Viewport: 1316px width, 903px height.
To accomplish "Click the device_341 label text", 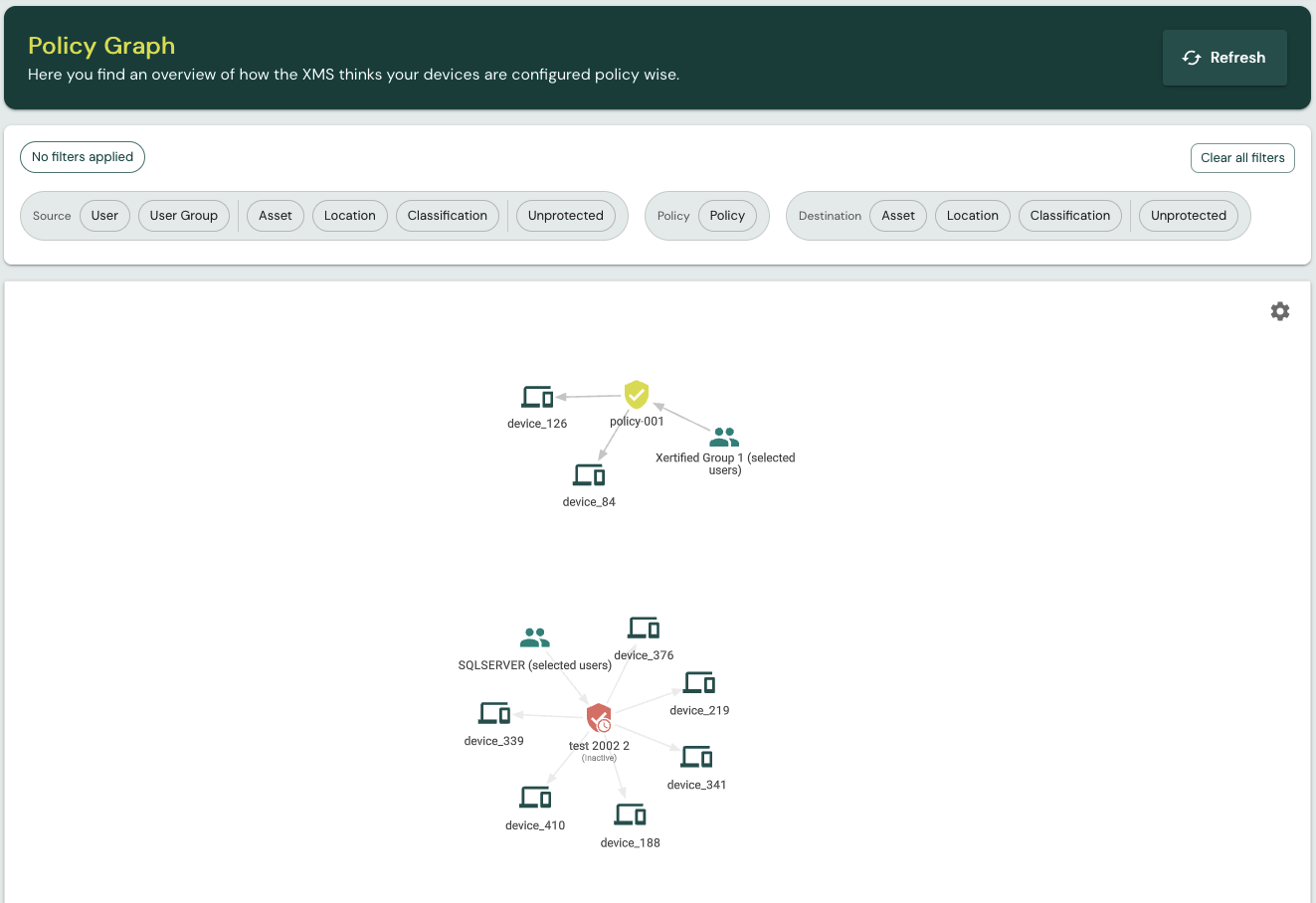I will [x=696, y=786].
